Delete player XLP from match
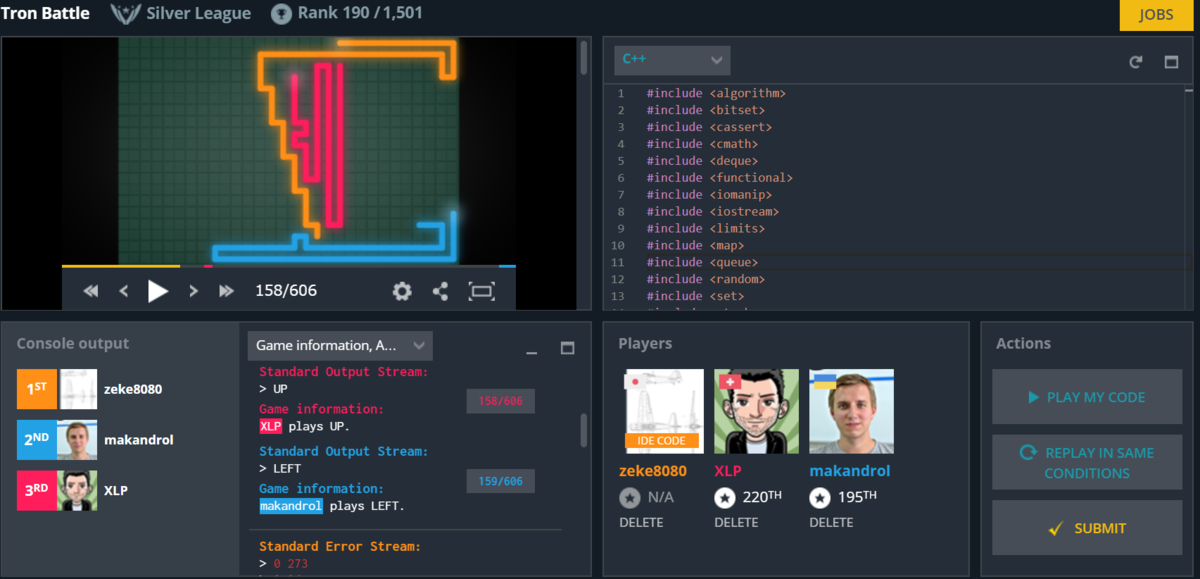 point(736,522)
